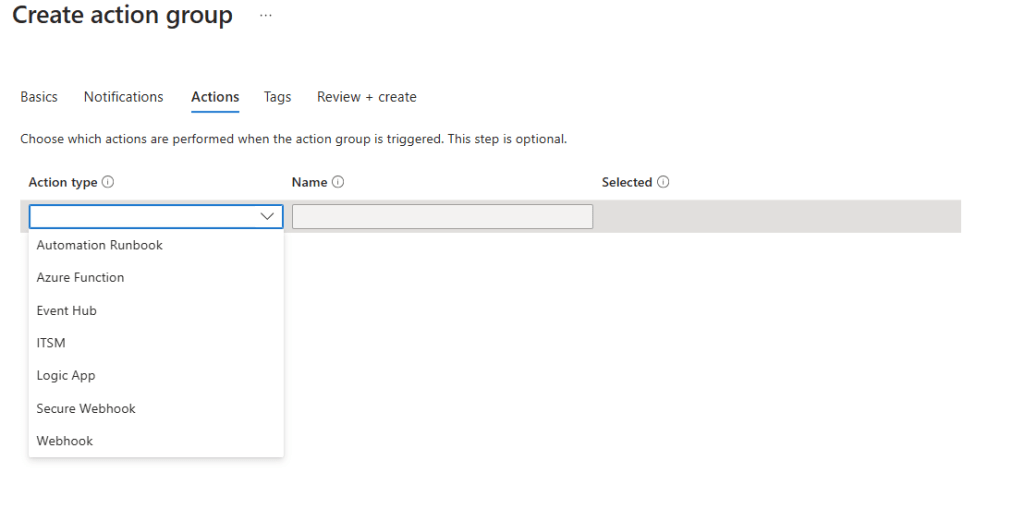Image resolution: width=1024 pixels, height=509 pixels.
Task: Click the Name input field
Action: pos(442,216)
